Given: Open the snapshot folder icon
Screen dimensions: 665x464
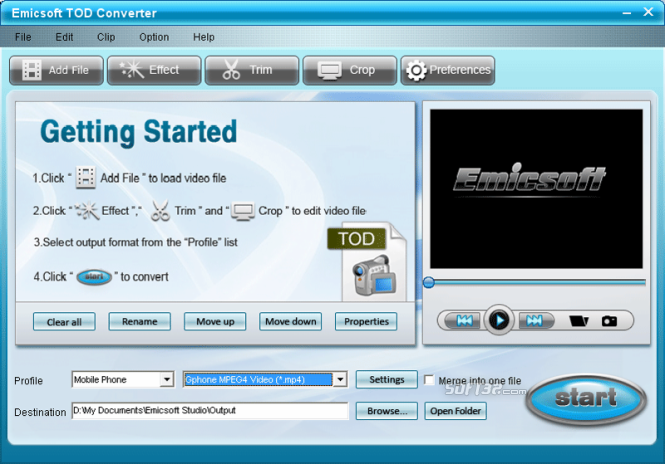Looking at the screenshot, I should (578, 321).
